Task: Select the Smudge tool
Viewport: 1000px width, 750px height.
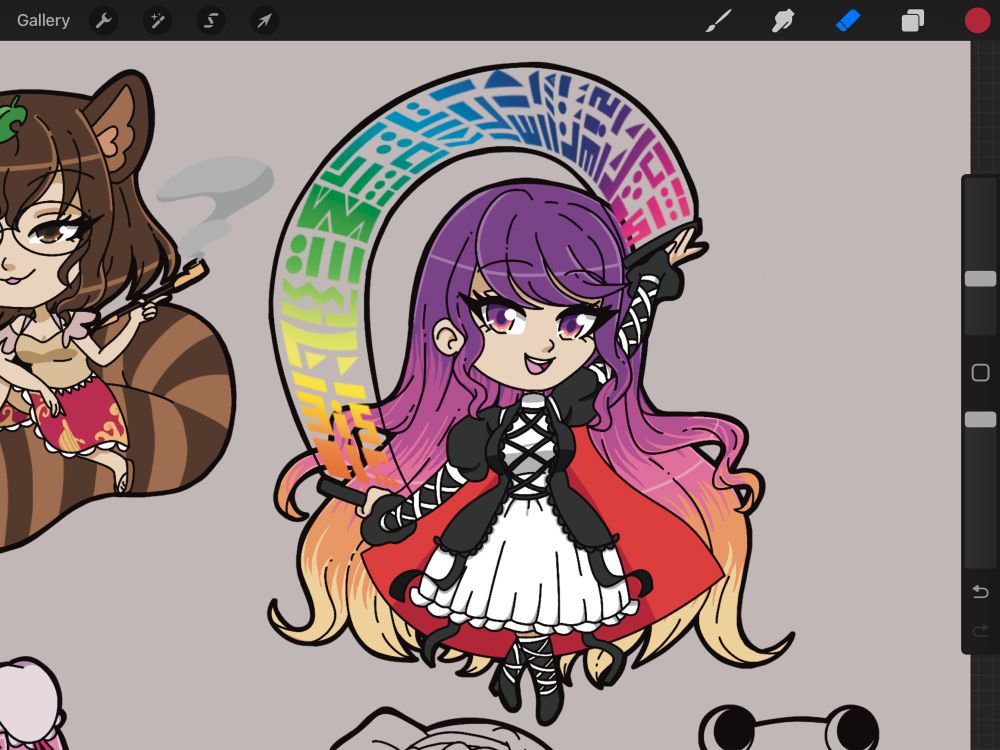Action: [783, 20]
